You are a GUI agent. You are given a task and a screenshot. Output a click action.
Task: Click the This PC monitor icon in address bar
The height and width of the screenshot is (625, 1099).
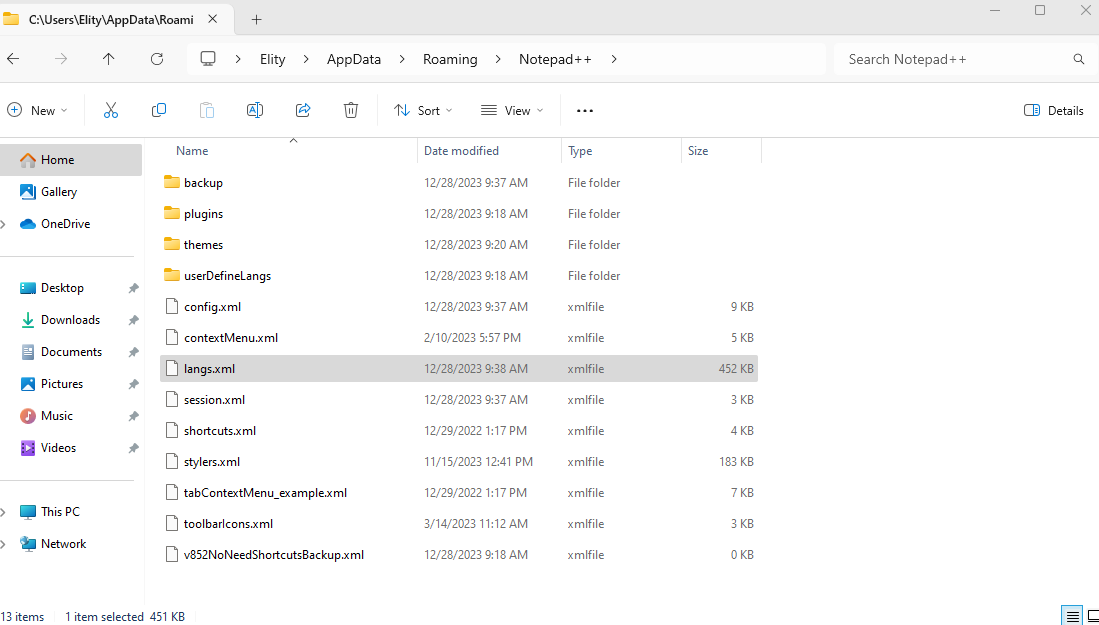pyautogui.click(x=207, y=59)
